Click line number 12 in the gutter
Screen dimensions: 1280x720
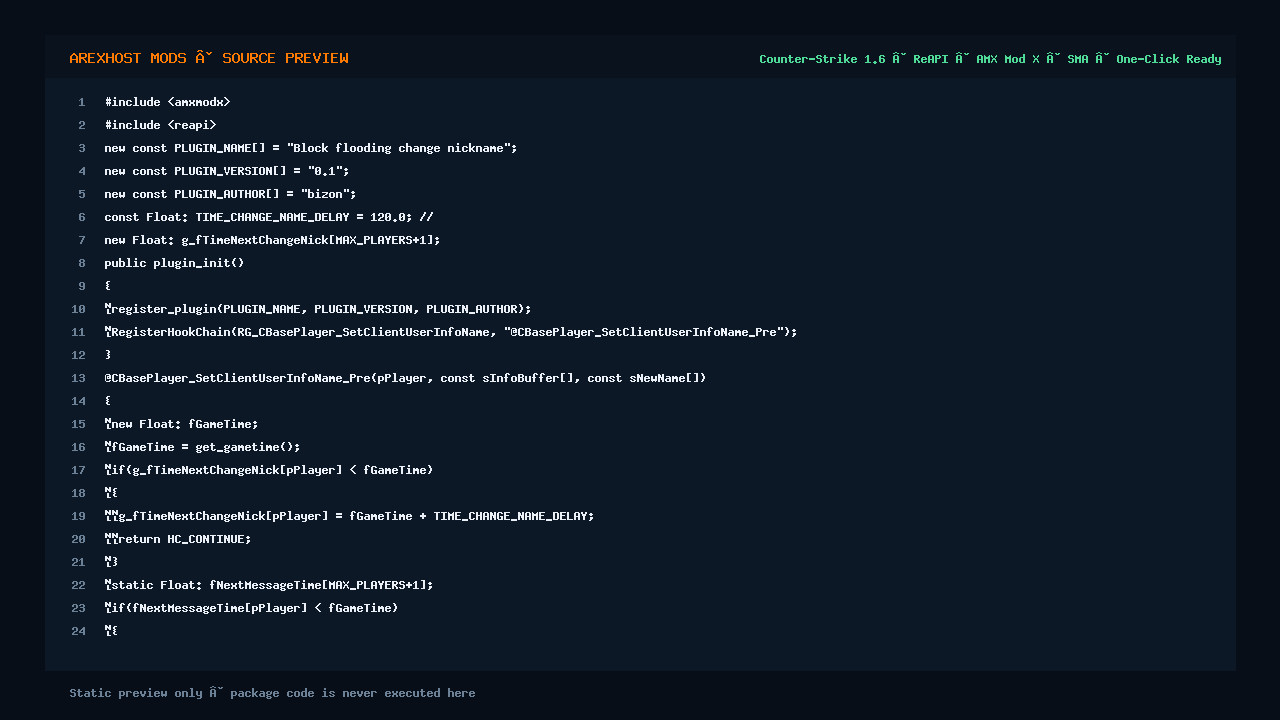(79, 355)
